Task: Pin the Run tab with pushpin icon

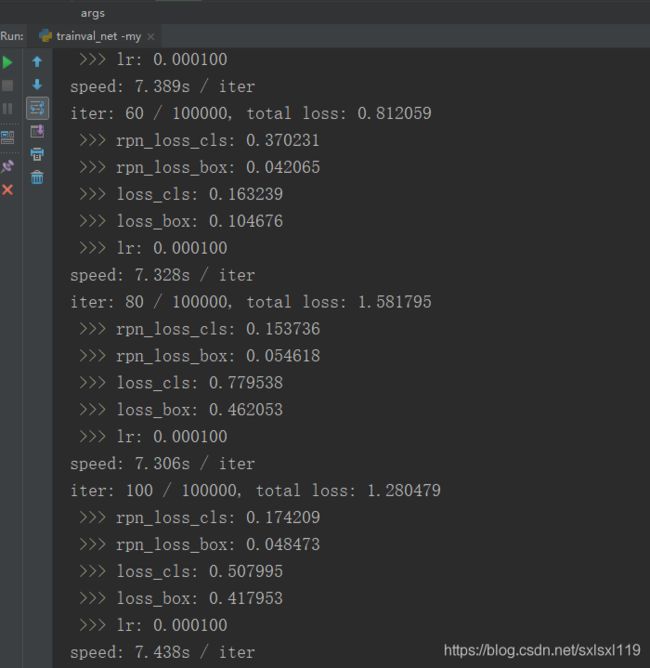Action: coord(7,166)
